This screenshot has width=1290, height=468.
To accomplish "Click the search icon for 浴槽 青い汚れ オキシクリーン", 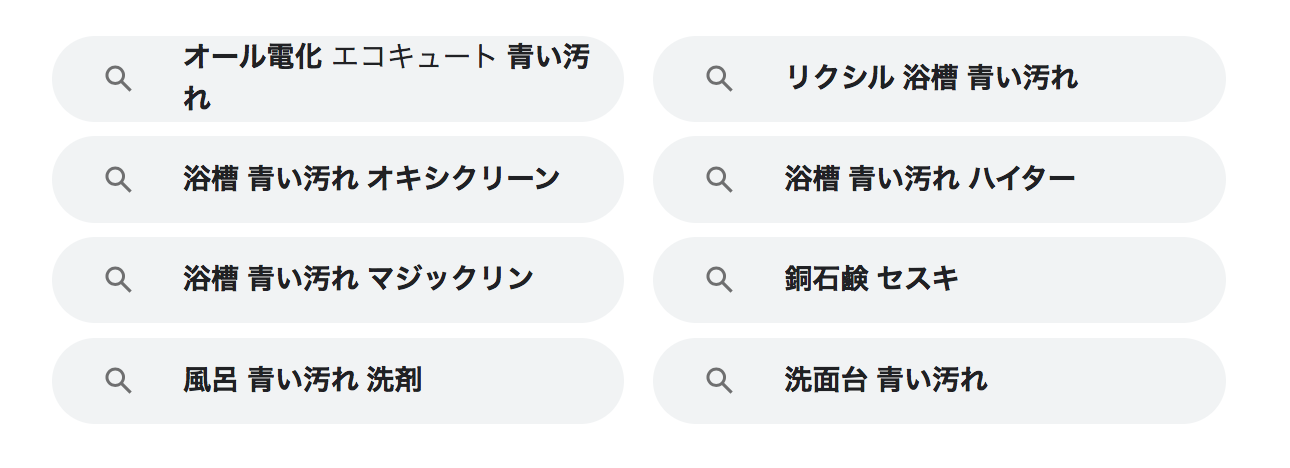I will [118, 180].
